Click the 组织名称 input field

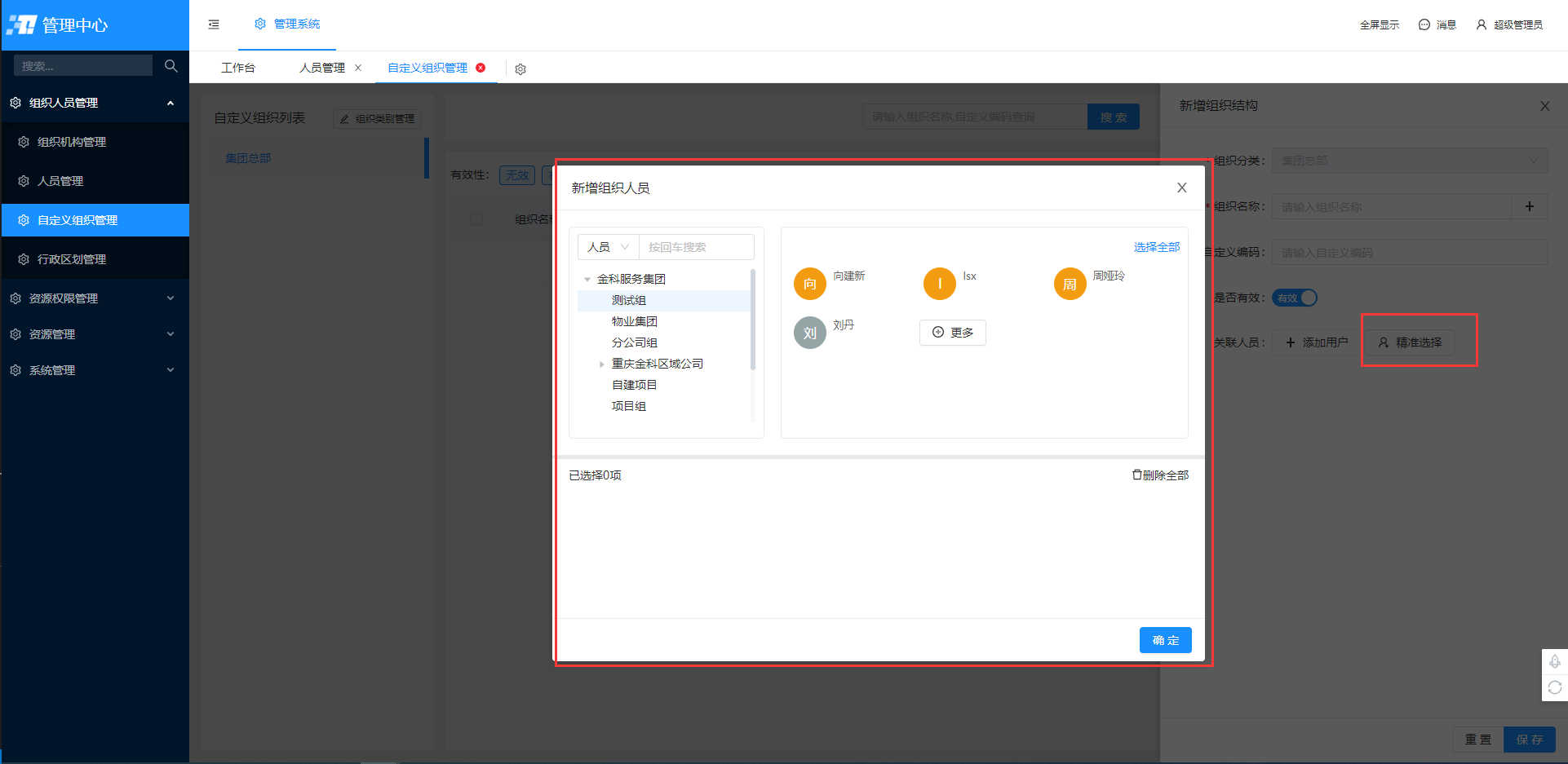point(1393,206)
